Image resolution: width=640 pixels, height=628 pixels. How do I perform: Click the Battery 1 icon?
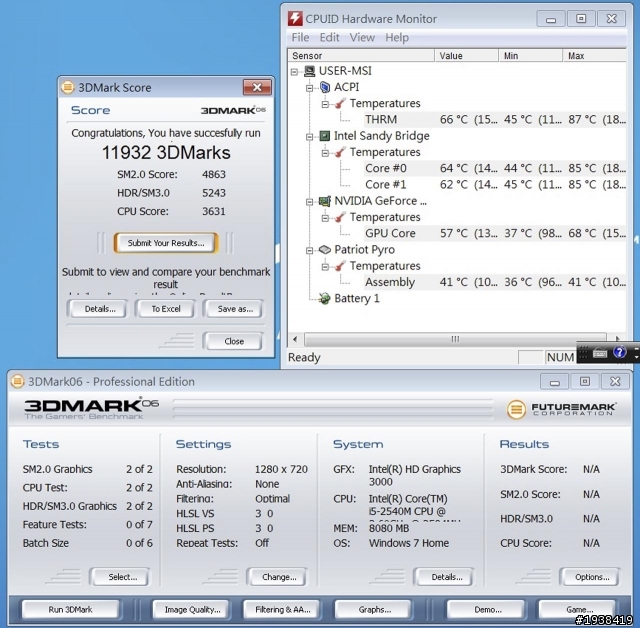(x=325, y=298)
